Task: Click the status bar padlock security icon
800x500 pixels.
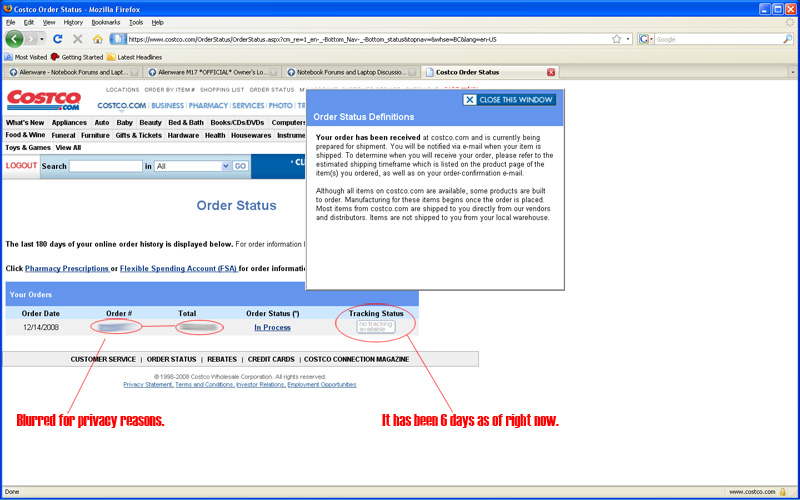Action: click(783, 492)
